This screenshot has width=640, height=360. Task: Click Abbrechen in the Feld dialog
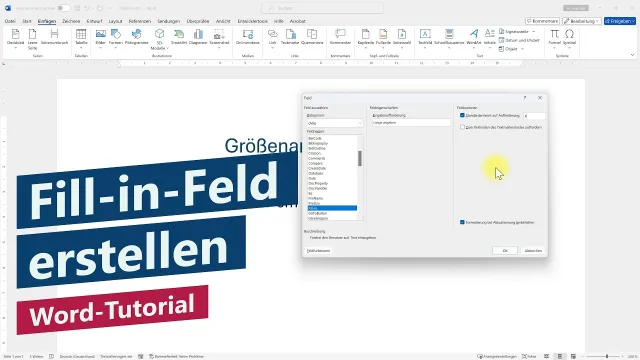tap(533, 251)
